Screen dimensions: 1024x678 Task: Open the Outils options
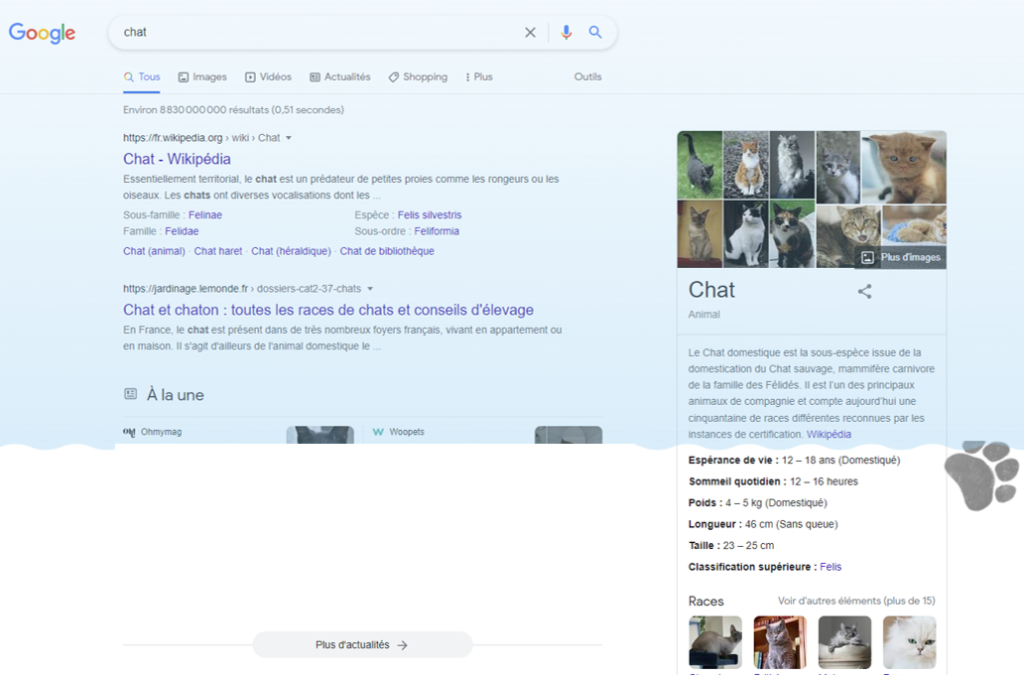tap(588, 77)
